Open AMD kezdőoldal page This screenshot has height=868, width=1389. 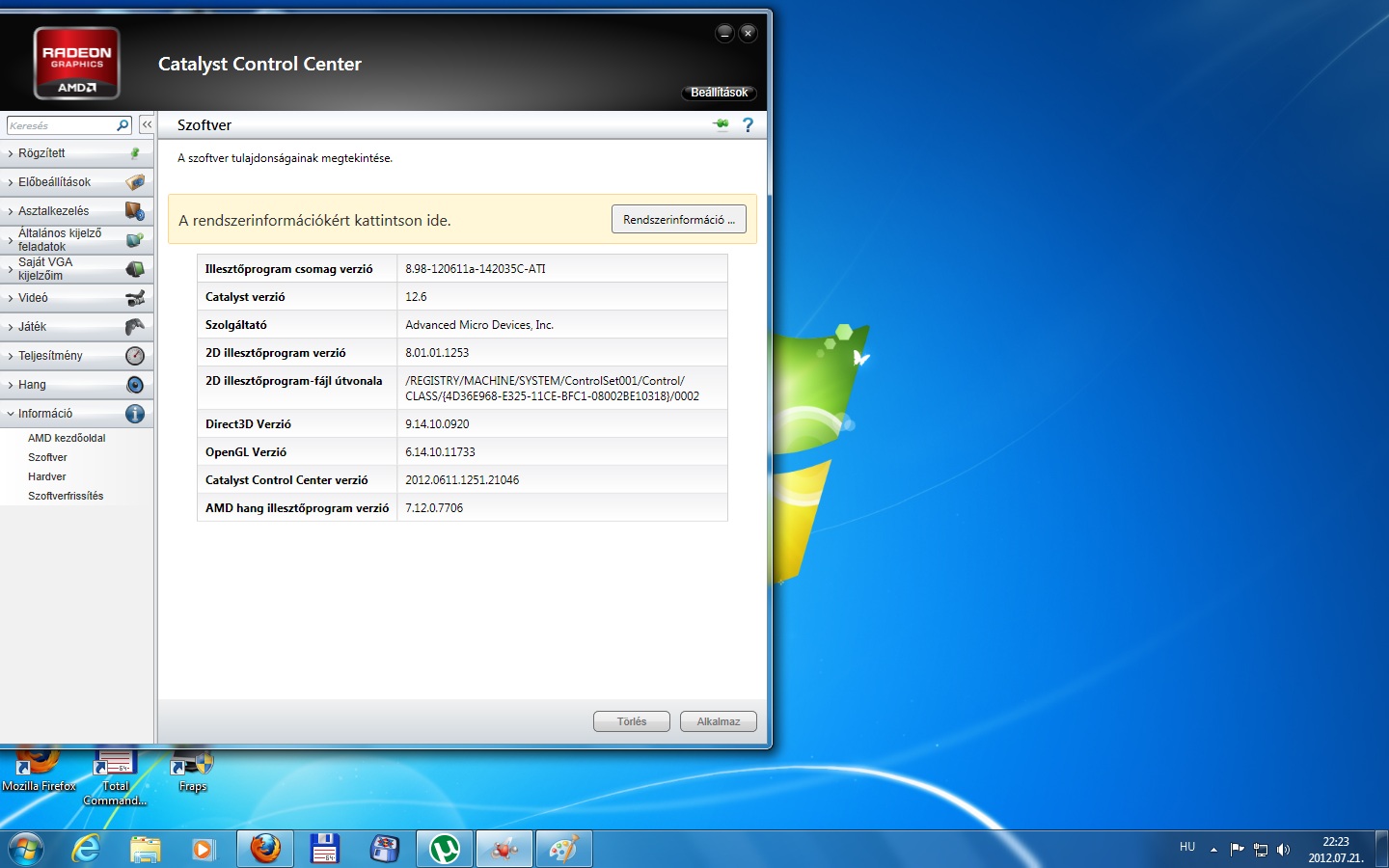67,438
